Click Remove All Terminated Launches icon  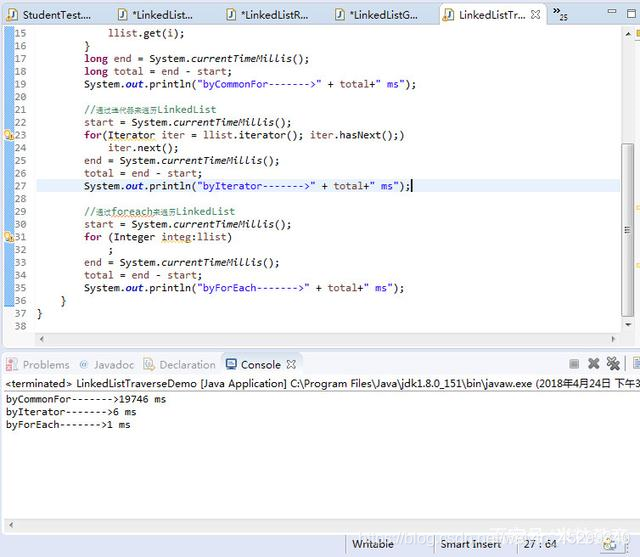[x=613, y=364]
